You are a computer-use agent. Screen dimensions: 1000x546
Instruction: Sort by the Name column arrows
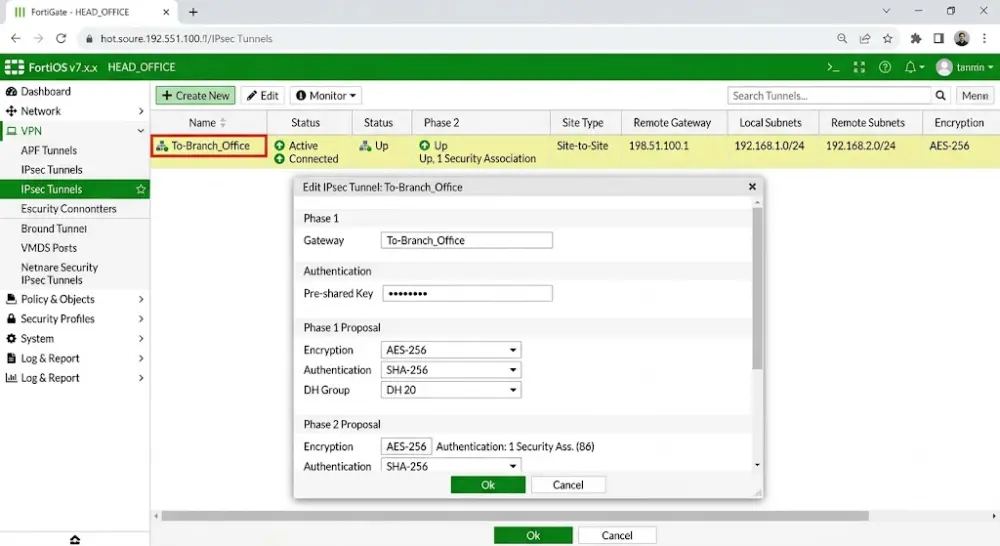pyautogui.click(x=223, y=122)
